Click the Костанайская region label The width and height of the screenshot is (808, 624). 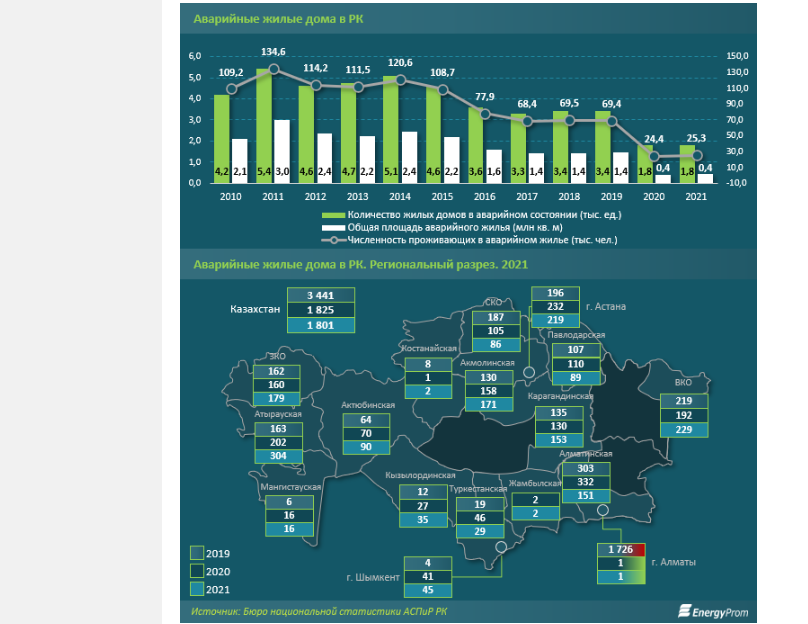pyautogui.click(x=429, y=348)
